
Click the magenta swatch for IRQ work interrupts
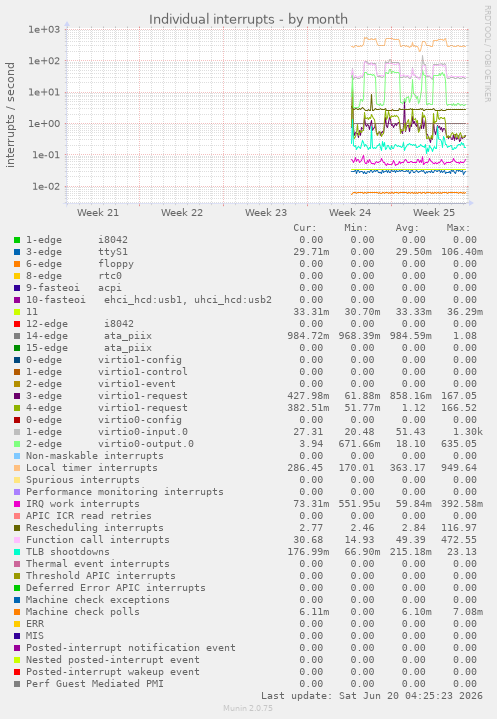tap(17, 504)
